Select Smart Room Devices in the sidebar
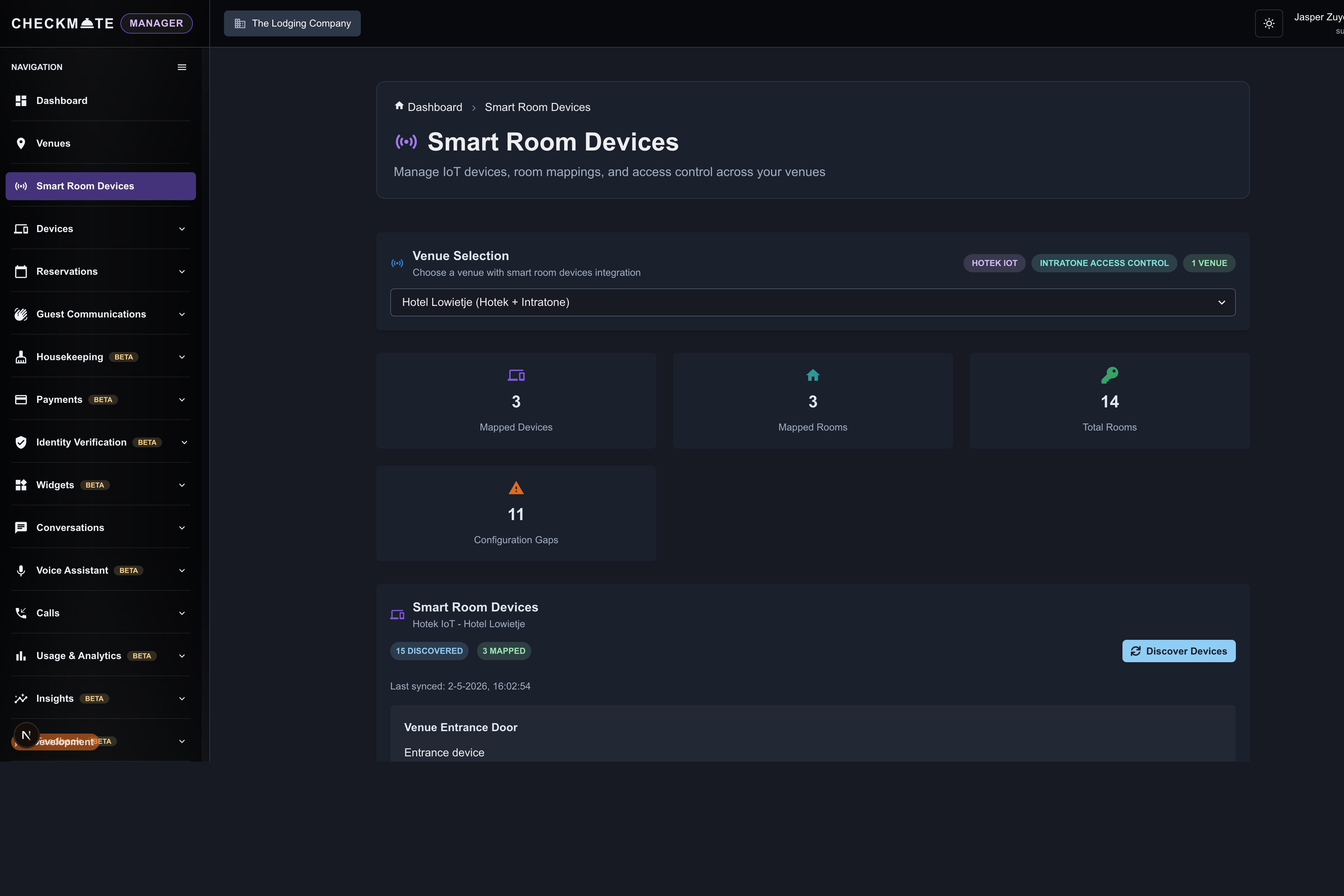1344x896 pixels. point(100,186)
